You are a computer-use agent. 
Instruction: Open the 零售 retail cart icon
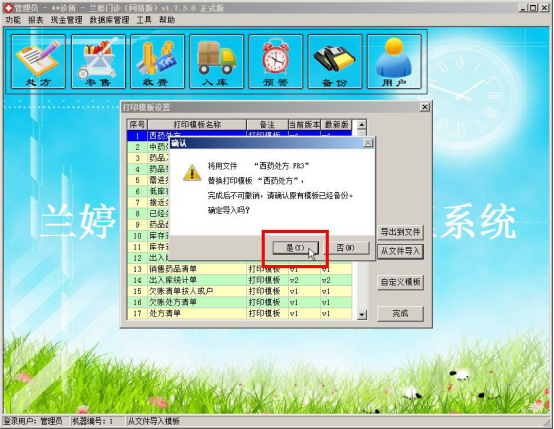point(98,61)
